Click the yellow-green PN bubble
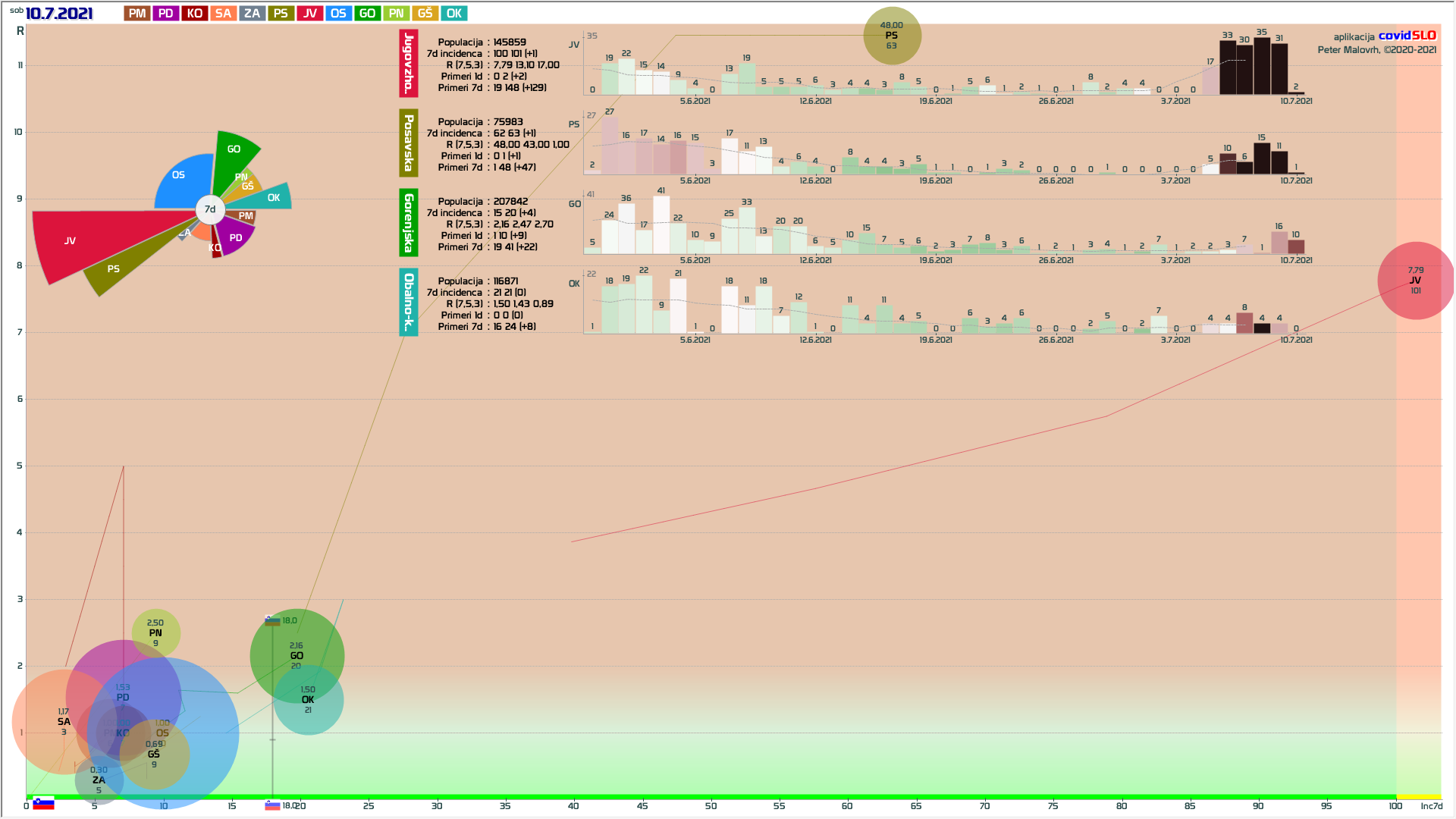 155,632
